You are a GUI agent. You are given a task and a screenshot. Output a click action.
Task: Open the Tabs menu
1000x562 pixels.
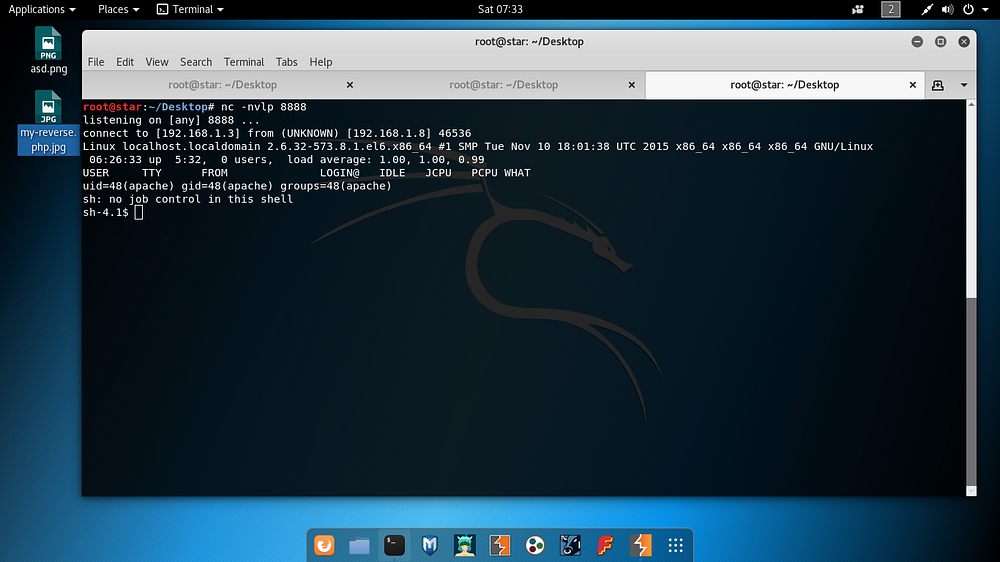pos(286,62)
